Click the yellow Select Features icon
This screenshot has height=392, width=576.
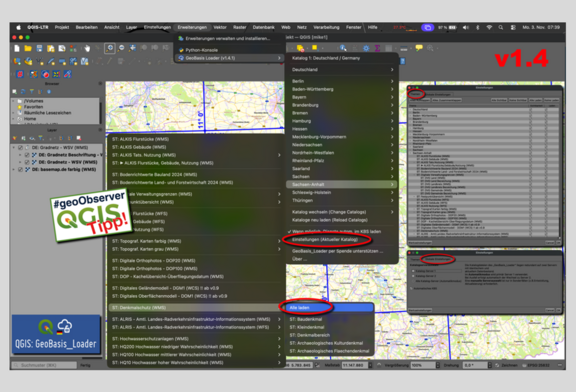pyautogui.click(x=314, y=48)
